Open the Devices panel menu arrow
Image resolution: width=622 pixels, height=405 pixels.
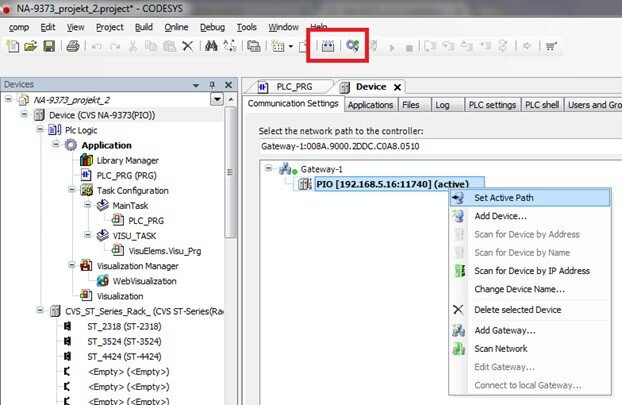click(x=196, y=85)
